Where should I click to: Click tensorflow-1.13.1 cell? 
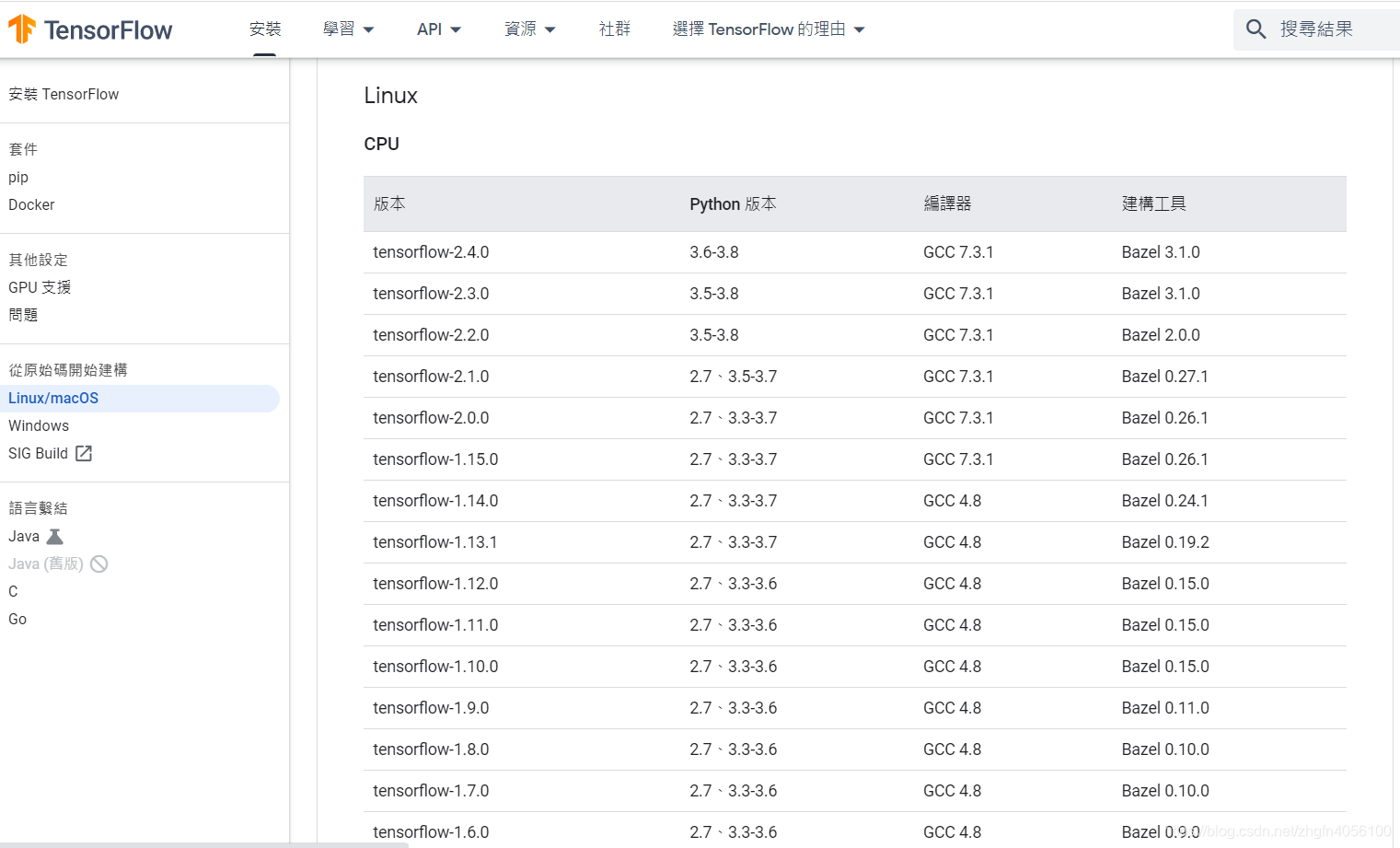[435, 542]
